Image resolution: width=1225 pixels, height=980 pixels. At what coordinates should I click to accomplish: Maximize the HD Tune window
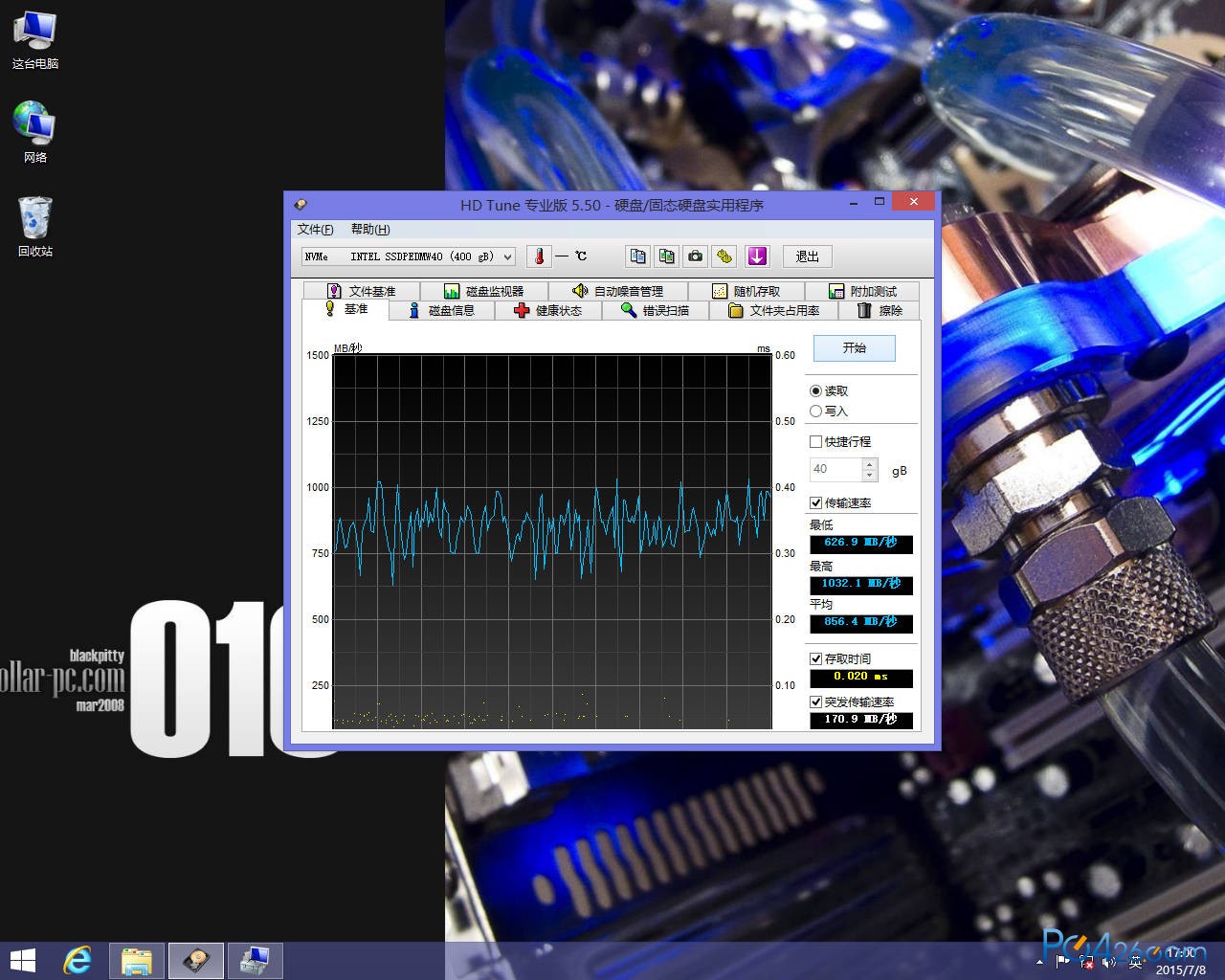[879, 201]
